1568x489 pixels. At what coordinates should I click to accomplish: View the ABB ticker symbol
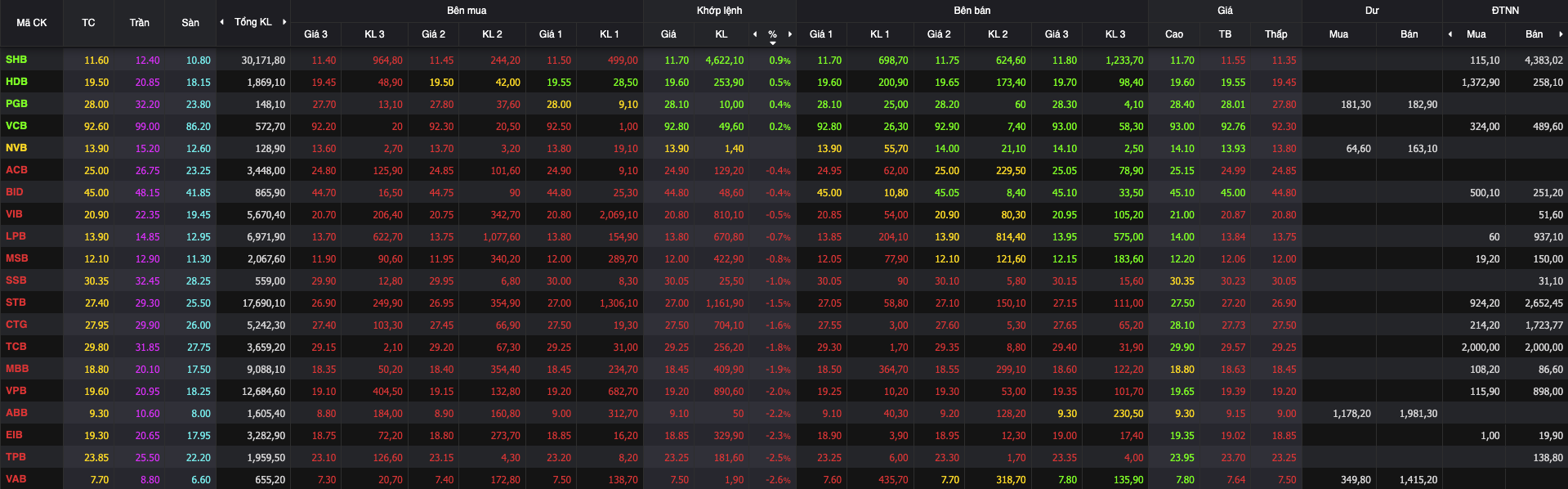tap(16, 413)
